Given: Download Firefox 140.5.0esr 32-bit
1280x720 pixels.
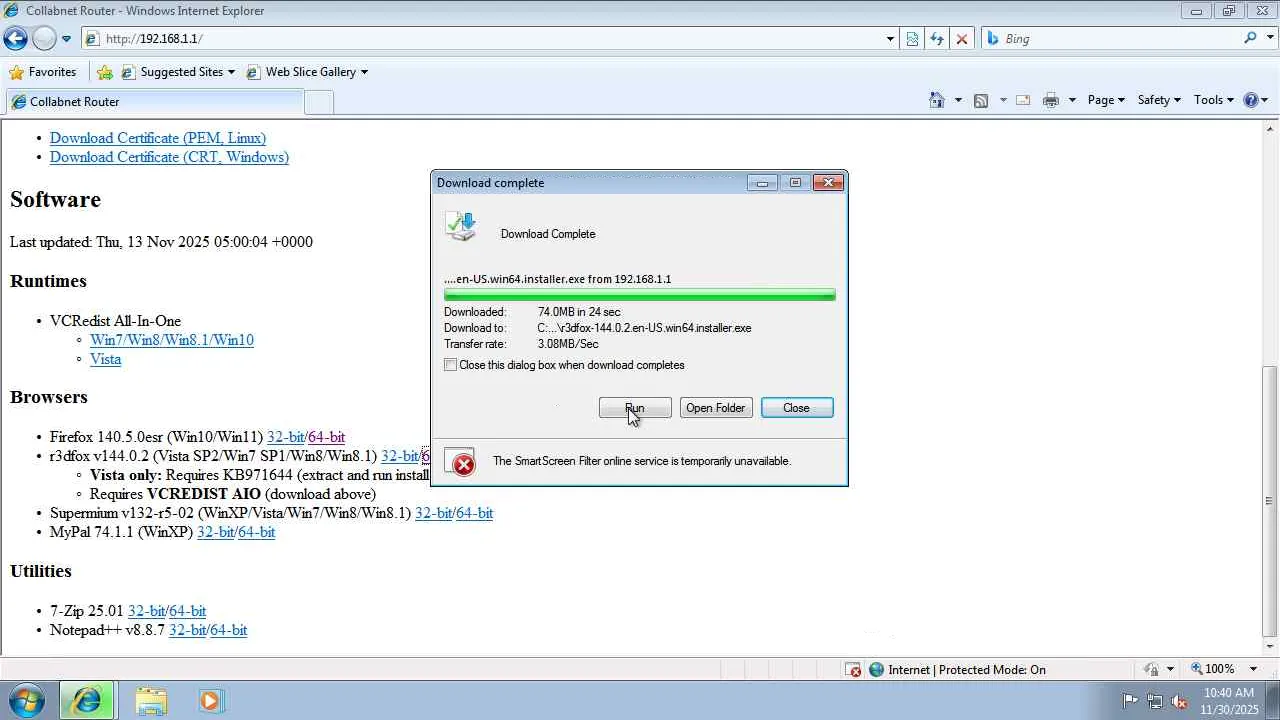Looking at the screenshot, I should 286,437.
